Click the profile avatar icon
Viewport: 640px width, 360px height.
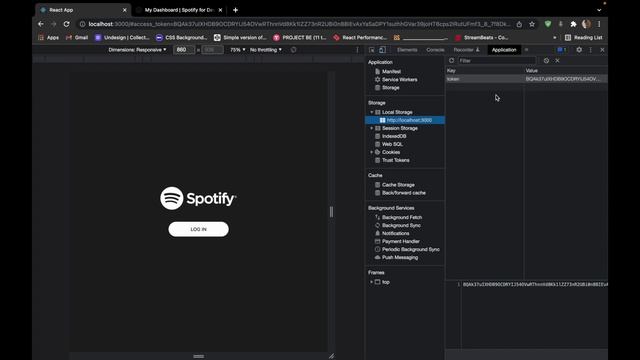pos(587,24)
